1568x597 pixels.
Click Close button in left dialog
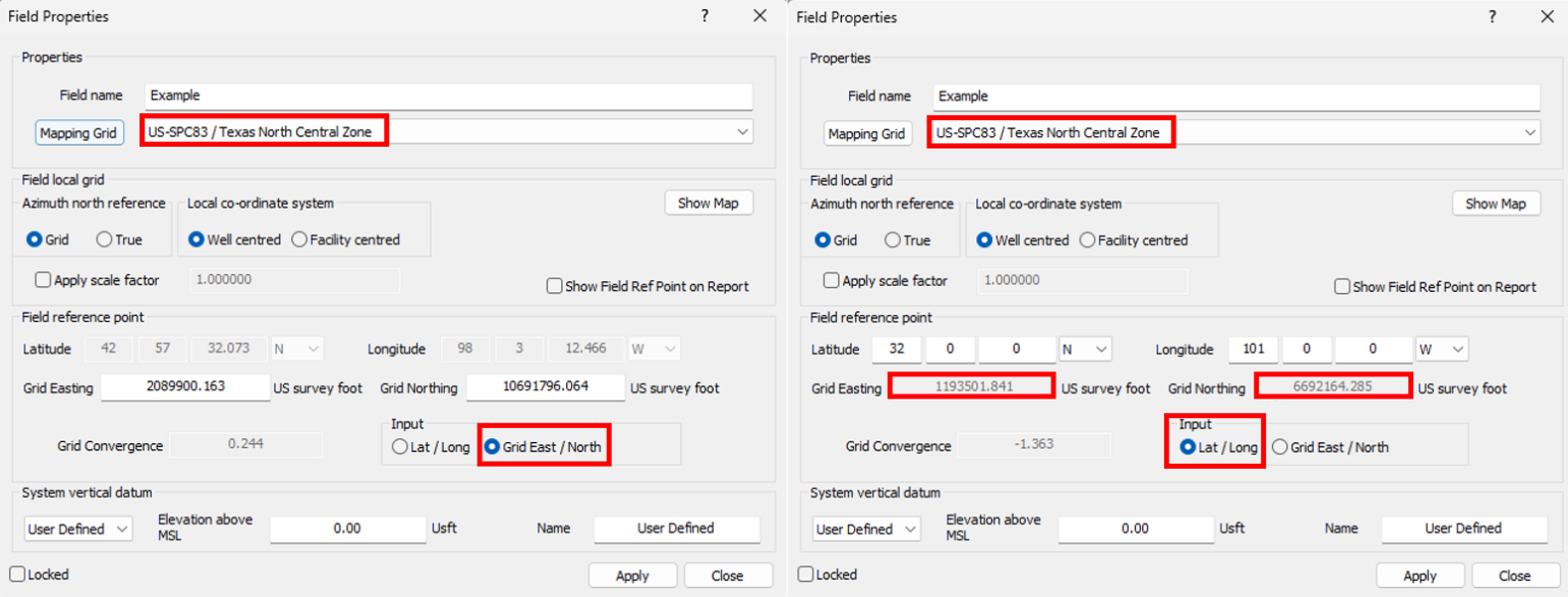pos(727,576)
